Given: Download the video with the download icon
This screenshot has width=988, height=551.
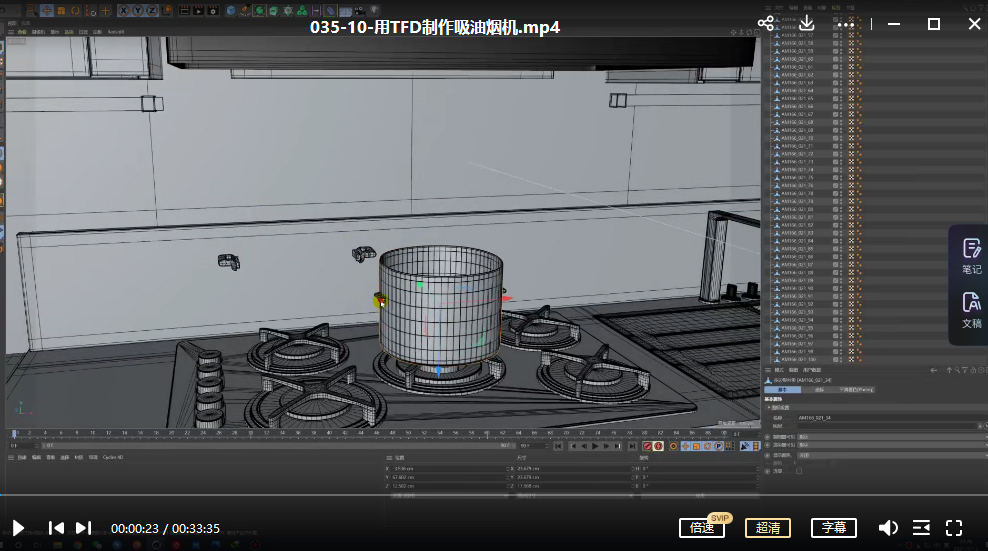Looking at the screenshot, I should coord(807,24).
